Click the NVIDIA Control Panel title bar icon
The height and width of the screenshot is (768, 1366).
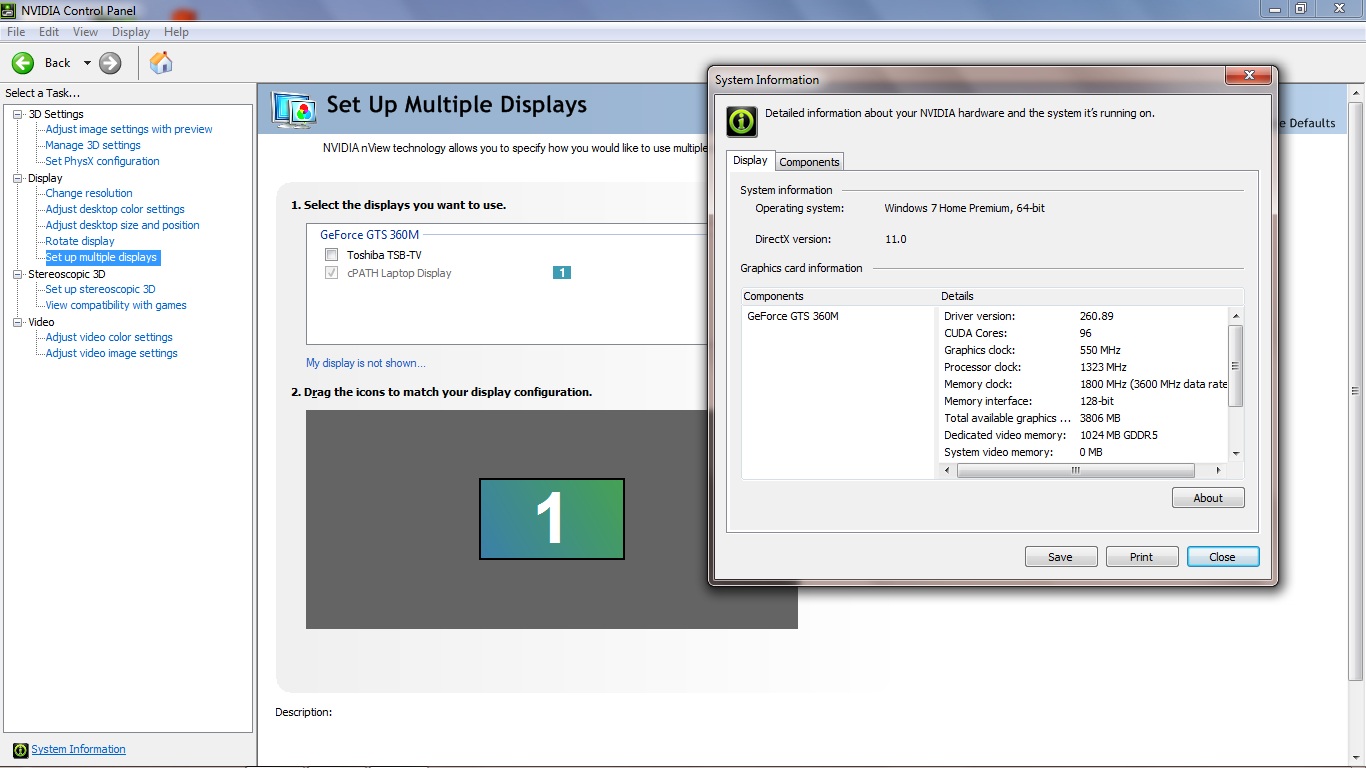pyautogui.click(x=11, y=10)
